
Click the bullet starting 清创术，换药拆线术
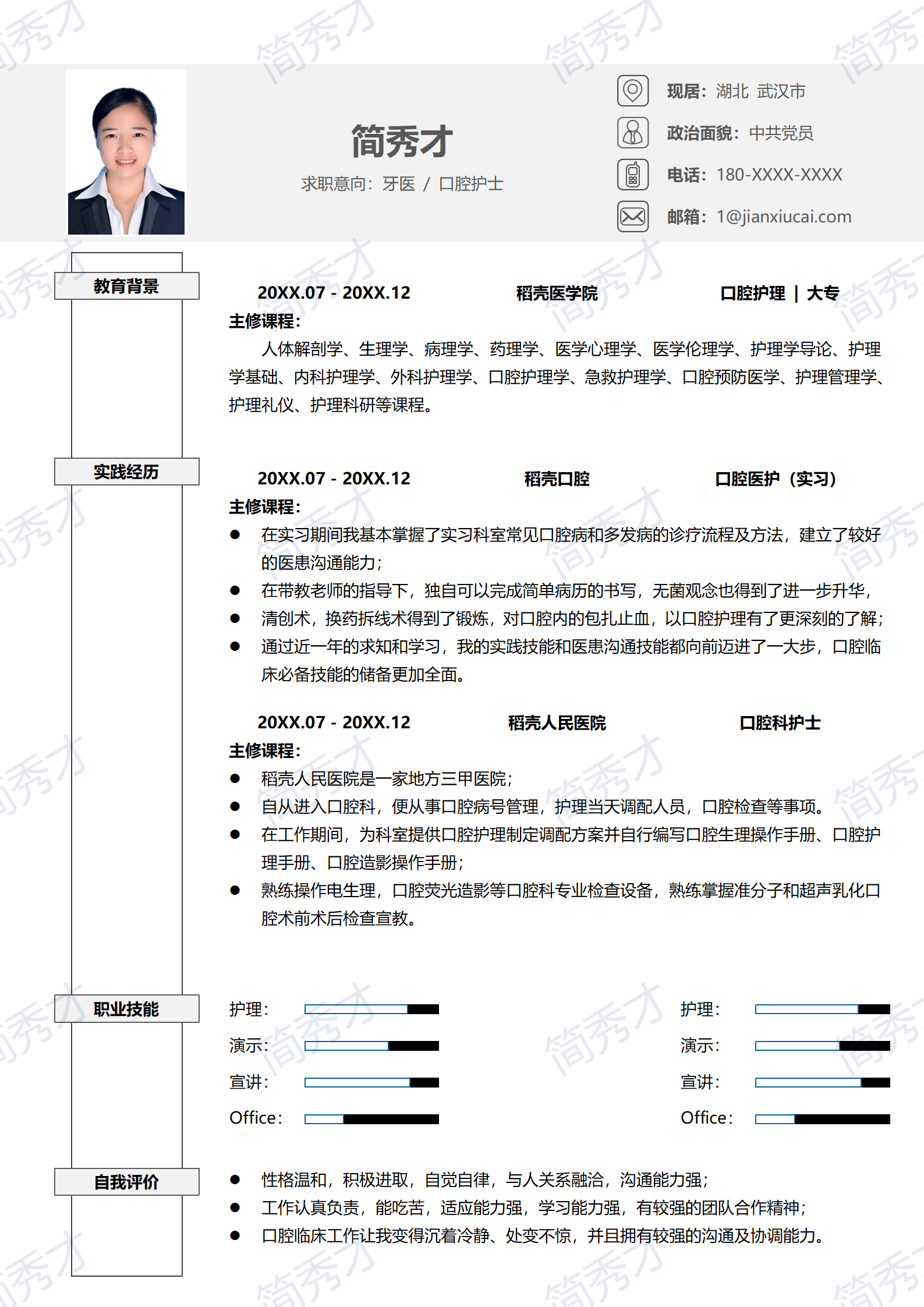coord(572,619)
